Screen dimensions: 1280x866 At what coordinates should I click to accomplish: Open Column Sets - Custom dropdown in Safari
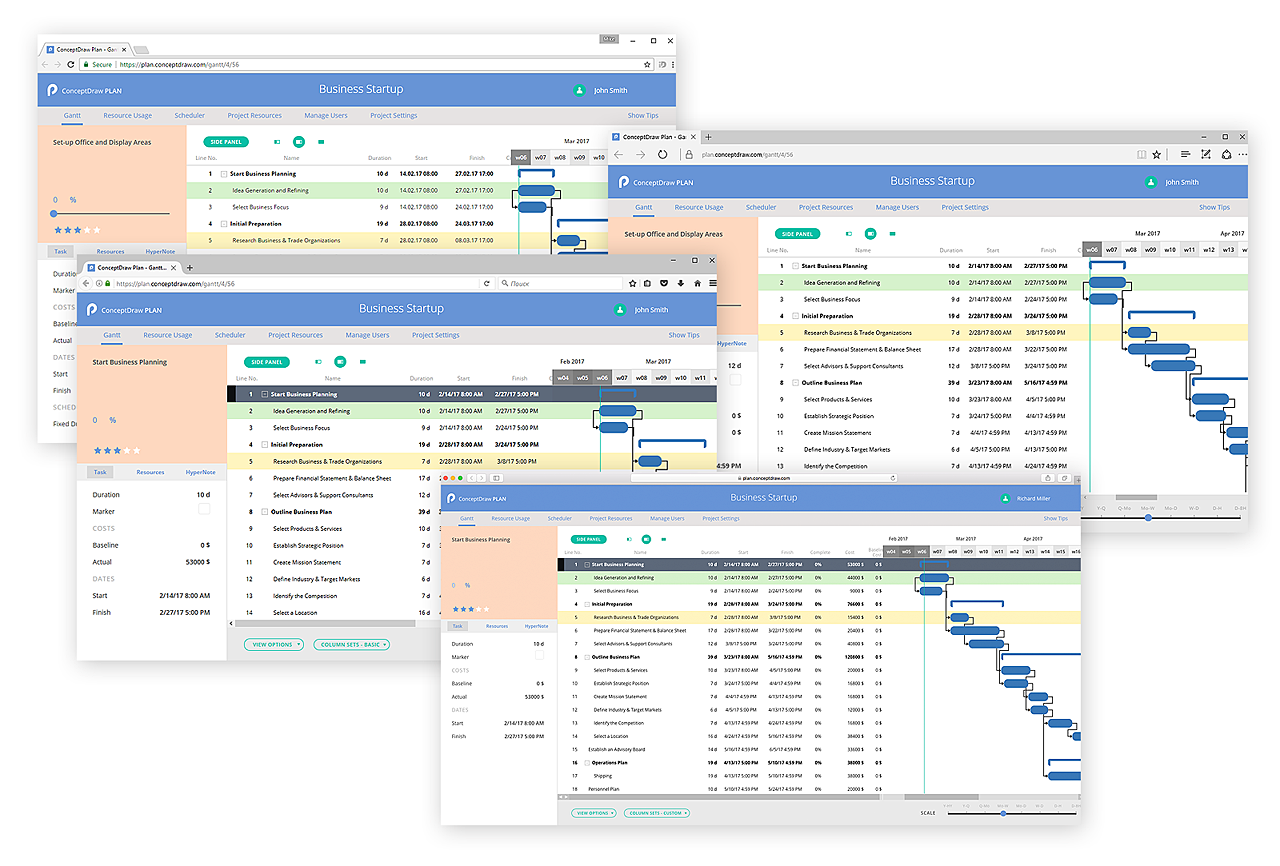(x=658, y=813)
